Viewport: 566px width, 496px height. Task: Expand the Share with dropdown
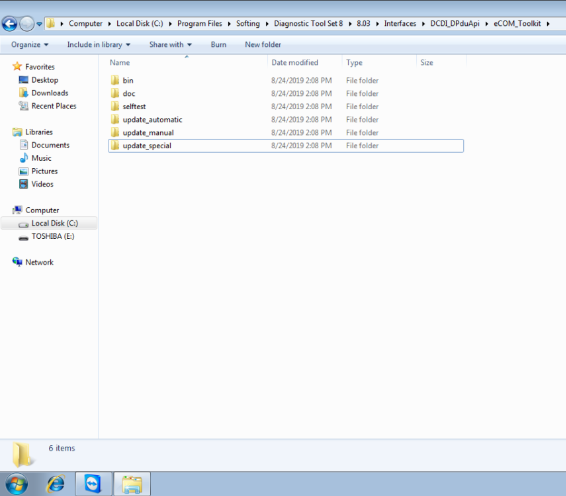coord(170,44)
